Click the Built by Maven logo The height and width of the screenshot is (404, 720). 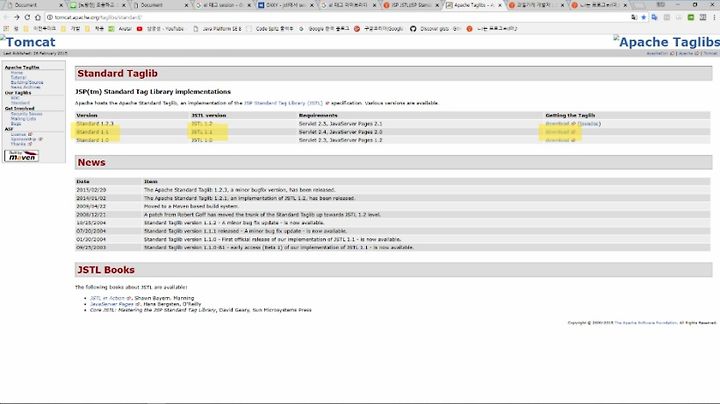coord(22,156)
